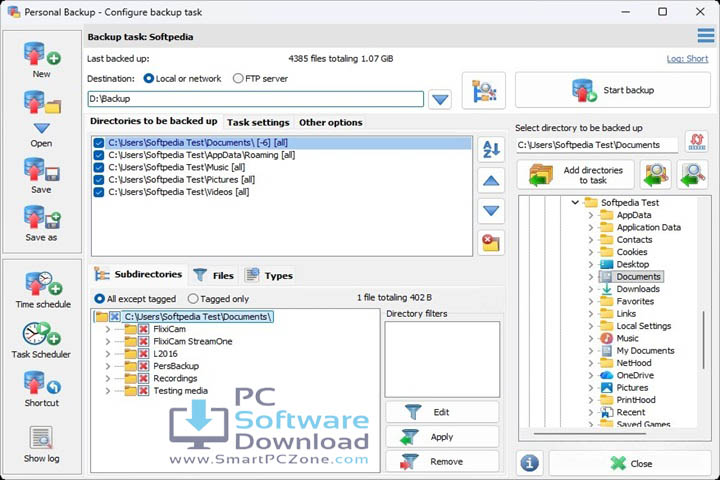Remove selected directory from list

point(491,243)
